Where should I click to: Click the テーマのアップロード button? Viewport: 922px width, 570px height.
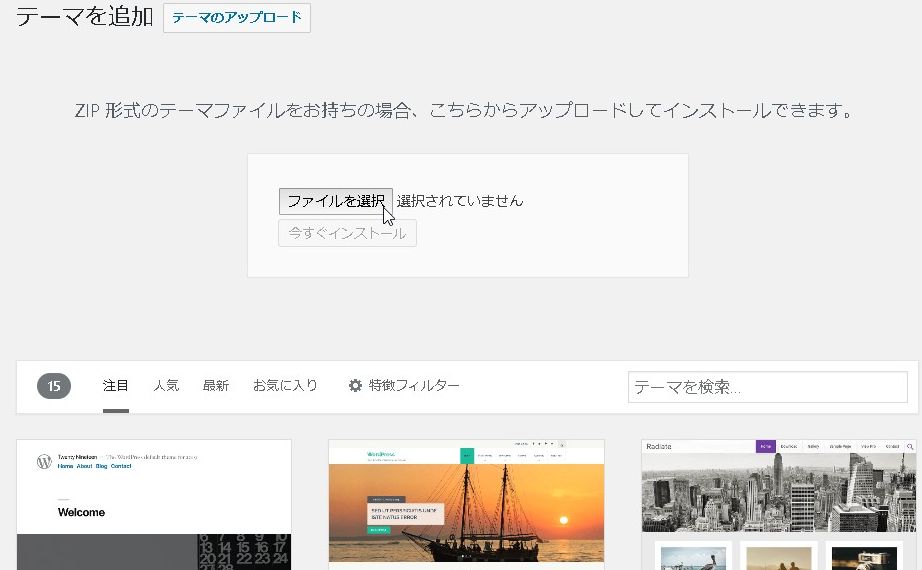(236, 18)
